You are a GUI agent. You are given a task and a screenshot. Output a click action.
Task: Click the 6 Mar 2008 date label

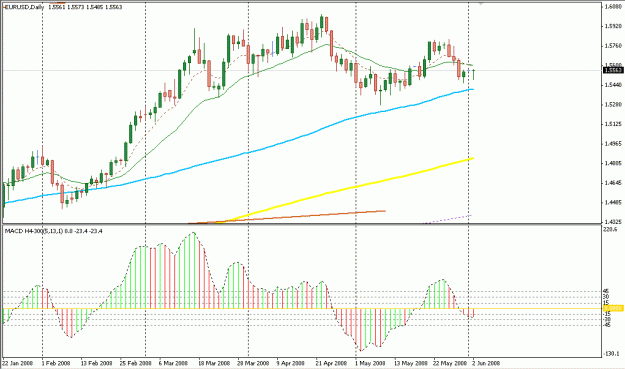click(173, 363)
